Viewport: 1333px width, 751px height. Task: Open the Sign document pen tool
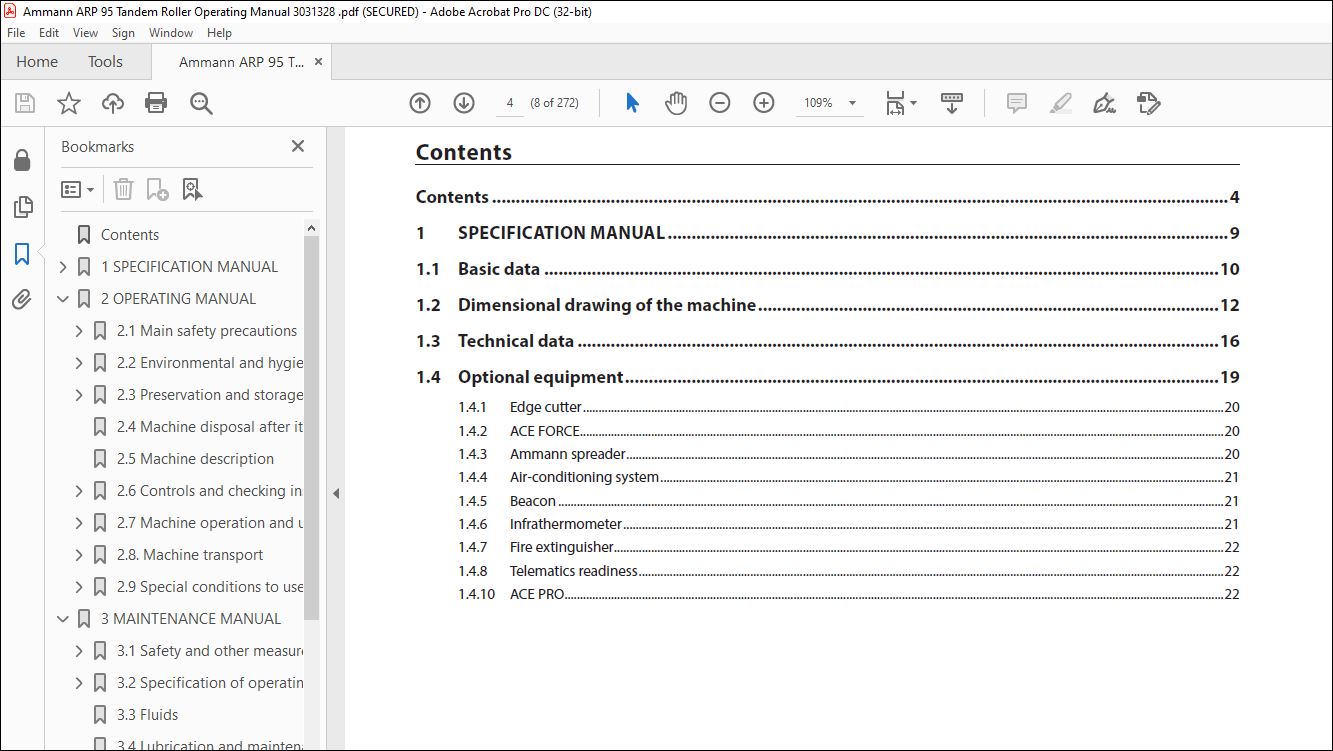coord(1105,103)
